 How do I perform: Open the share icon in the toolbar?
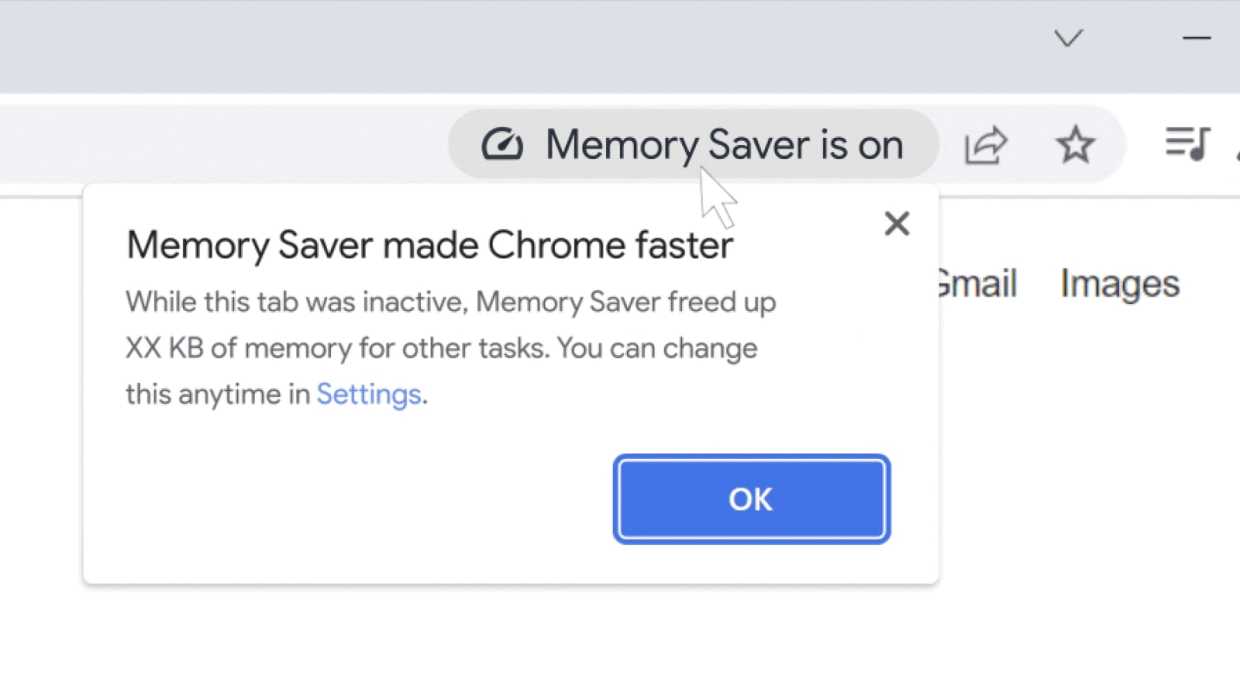click(986, 145)
